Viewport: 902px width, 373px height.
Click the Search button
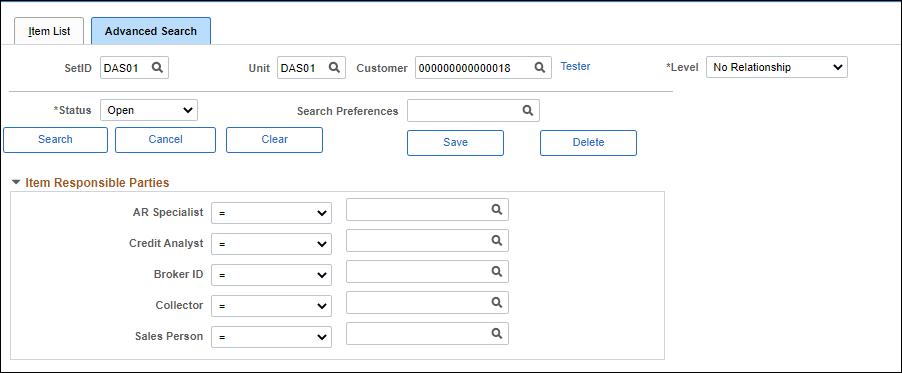pos(55,140)
